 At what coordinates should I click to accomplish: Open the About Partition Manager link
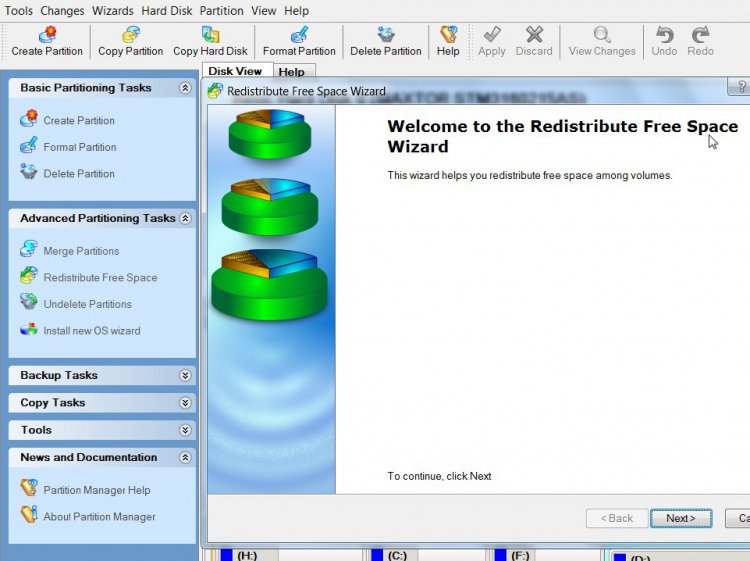pos(99,517)
